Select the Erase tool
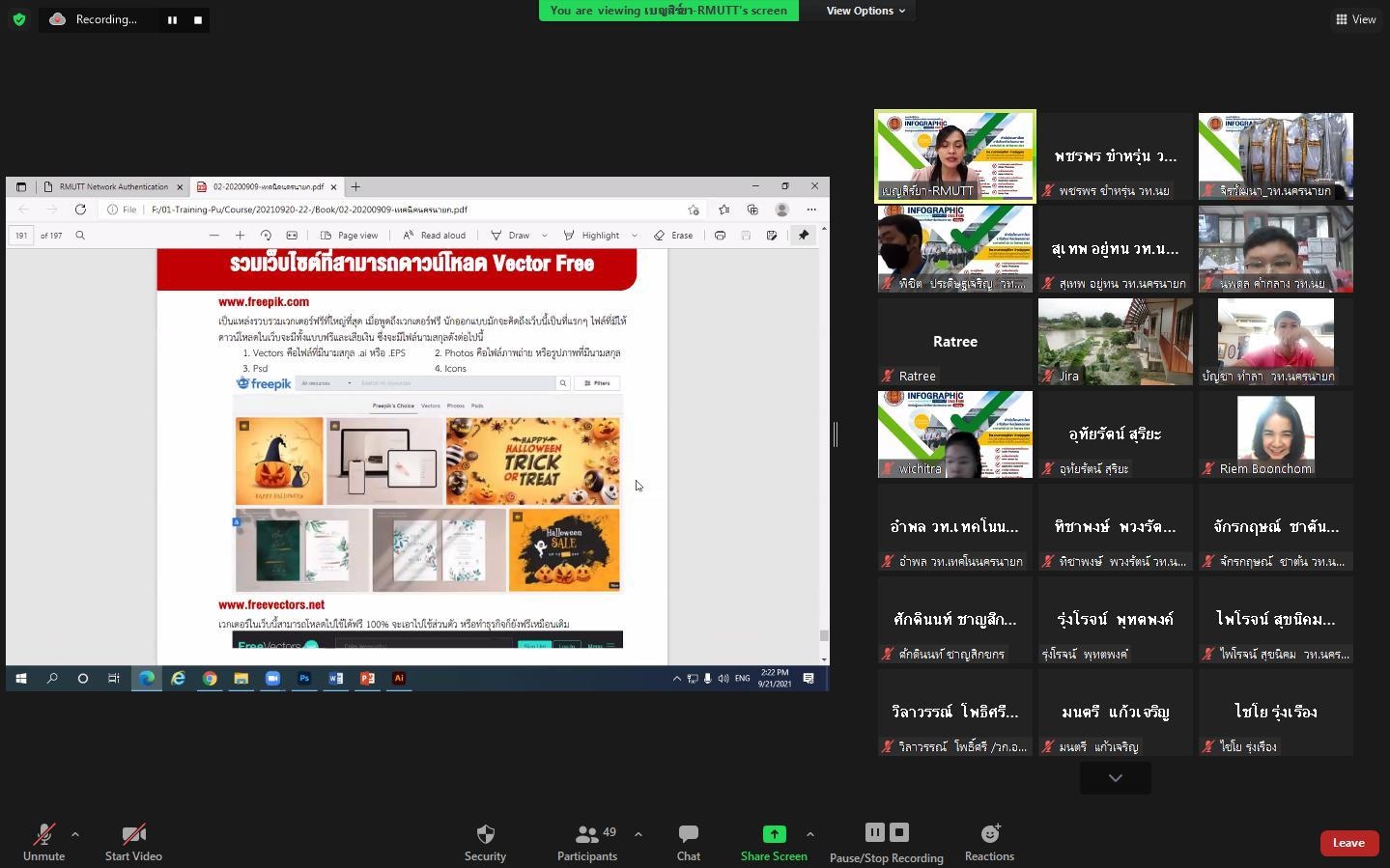1390x868 pixels. (673, 236)
